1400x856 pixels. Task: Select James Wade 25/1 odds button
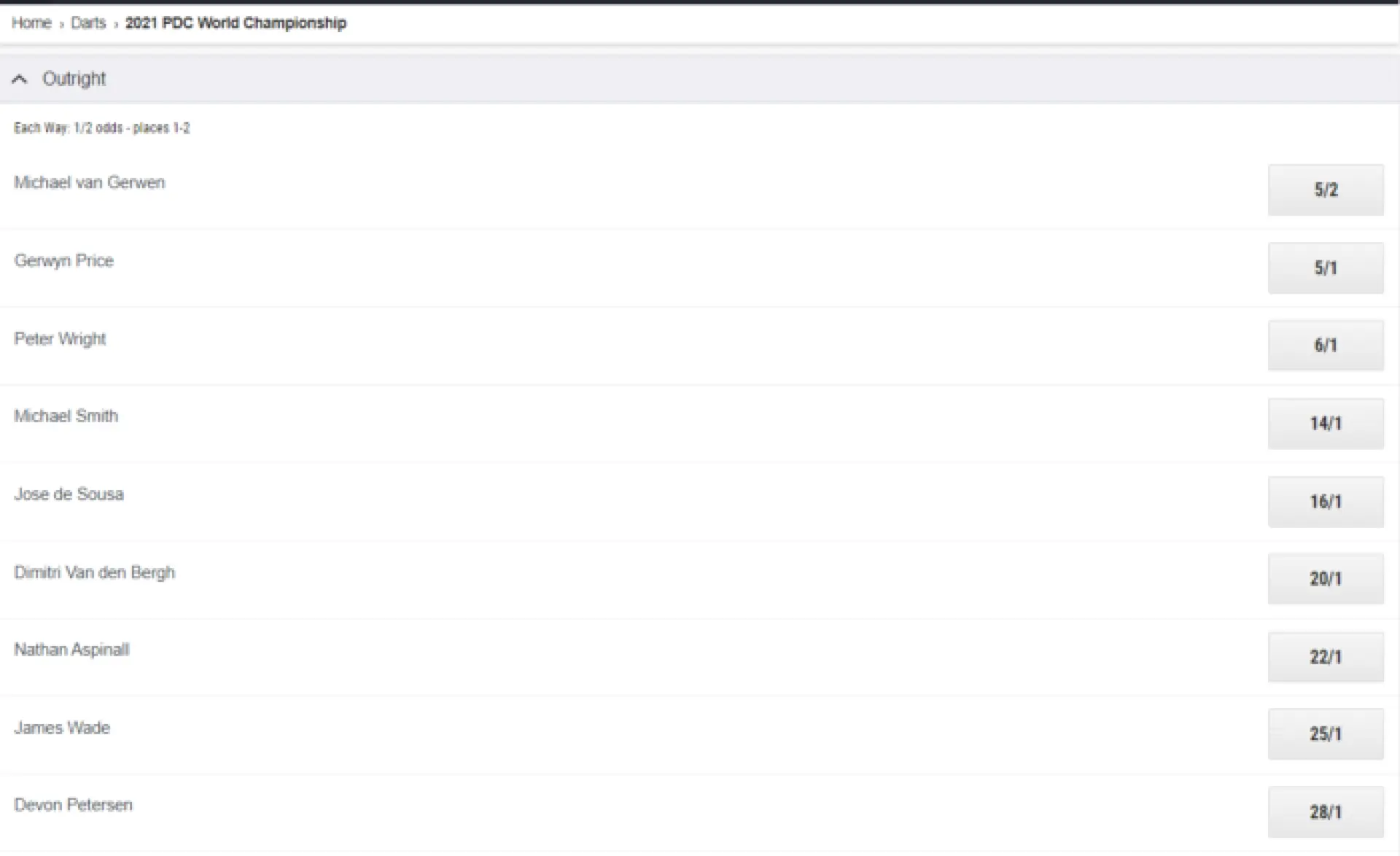[x=1326, y=734]
